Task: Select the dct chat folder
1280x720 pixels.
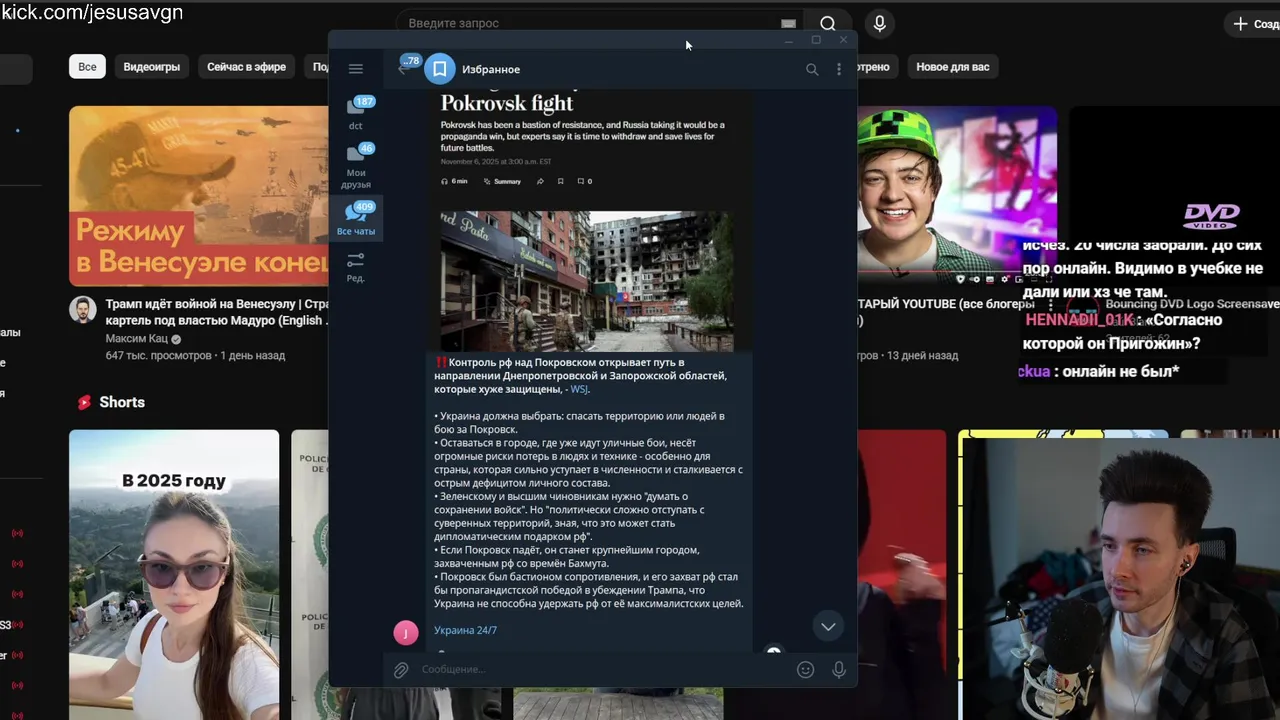Action: click(356, 114)
